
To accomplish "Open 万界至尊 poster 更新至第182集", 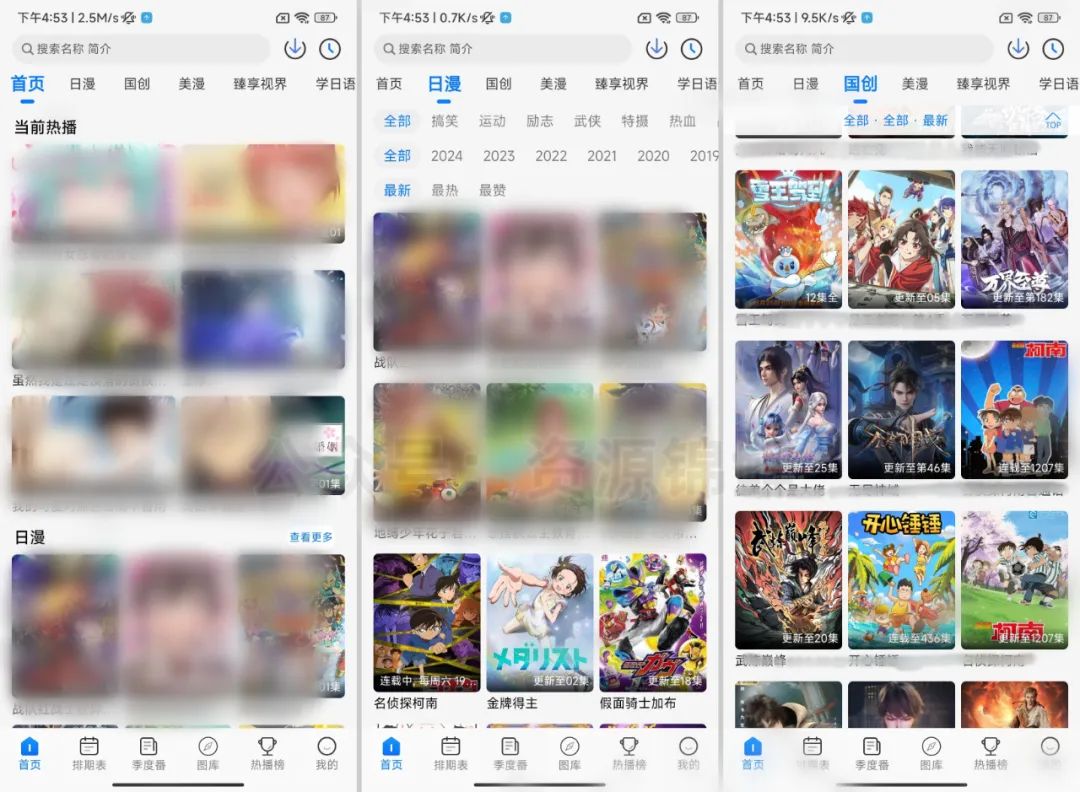I will (x=1015, y=239).
